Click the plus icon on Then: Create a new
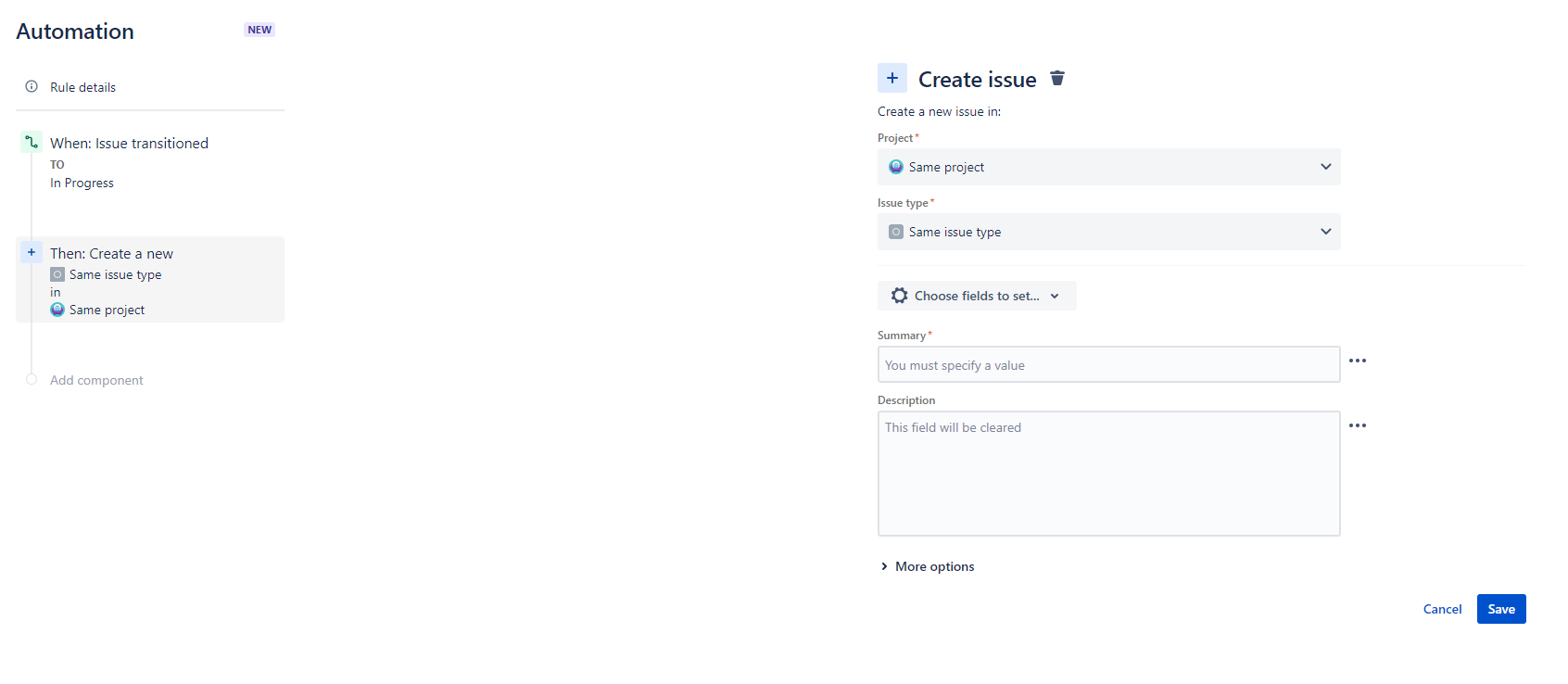The height and width of the screenshot is (684, 1568). pyautogui.click(x=31, y=251)
